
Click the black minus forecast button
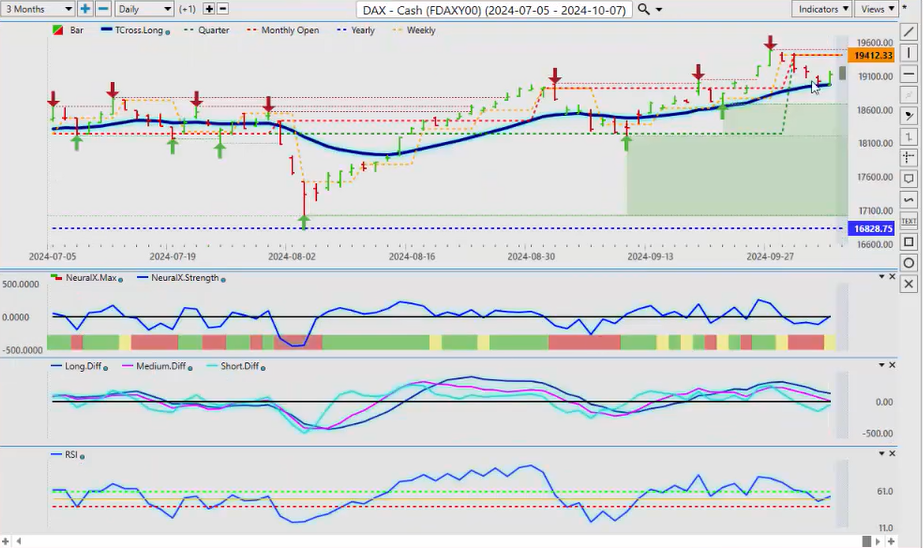tap(223, 9)
